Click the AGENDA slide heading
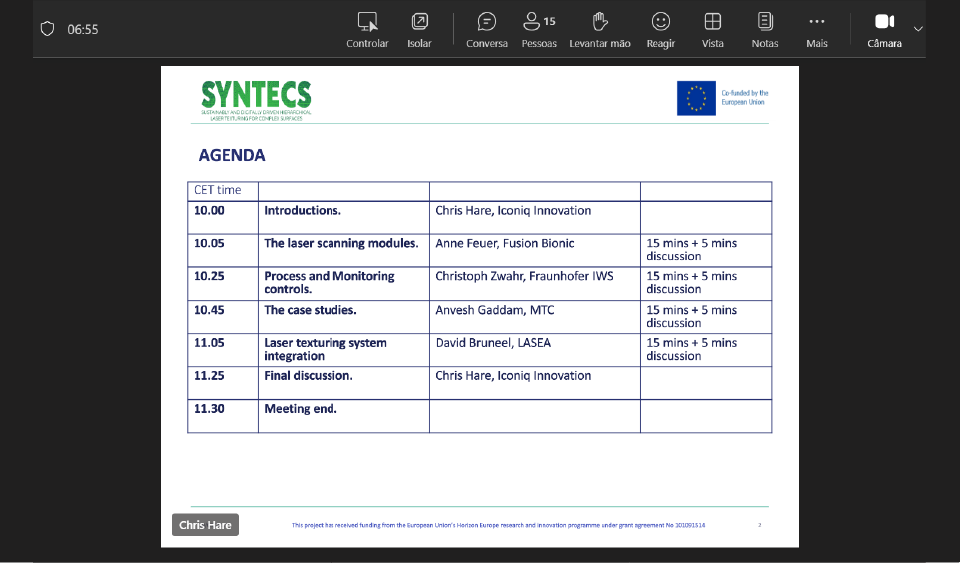The height and width of the screenshot is (563, 960). tap(232, 155)
